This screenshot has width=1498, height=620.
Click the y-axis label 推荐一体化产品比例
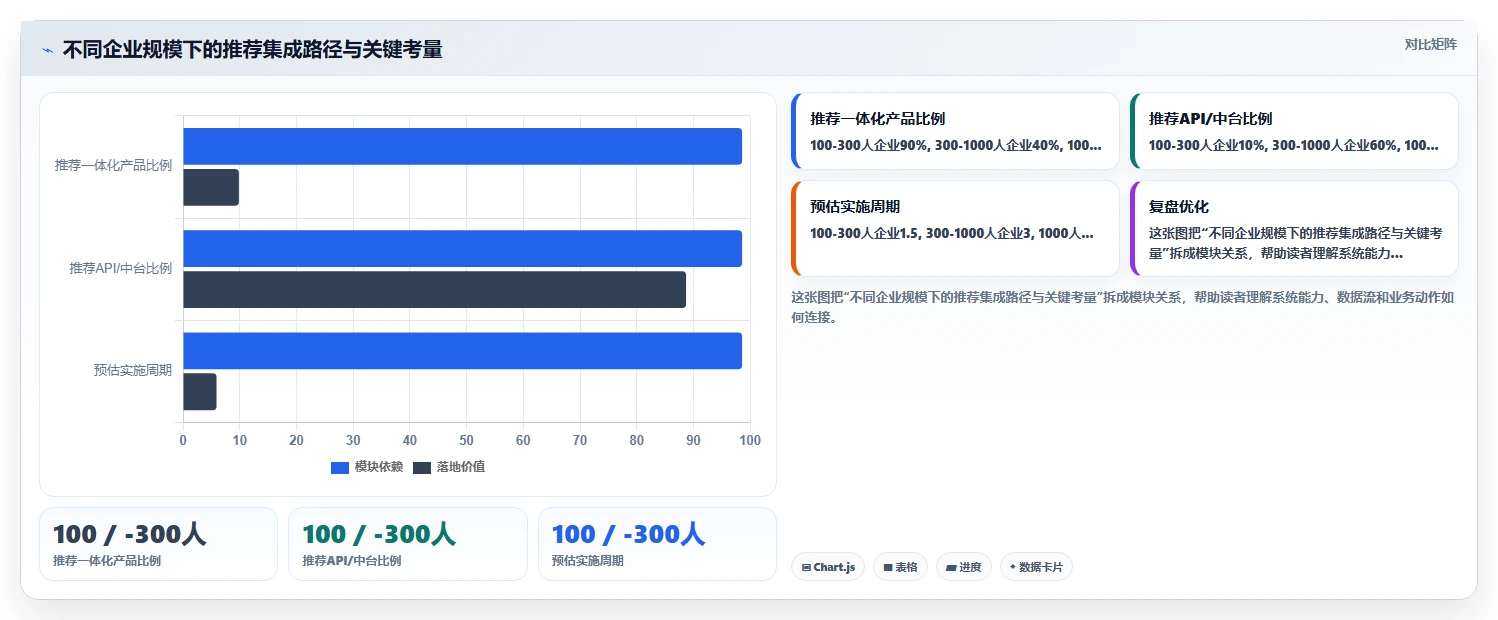click(113, 166)
